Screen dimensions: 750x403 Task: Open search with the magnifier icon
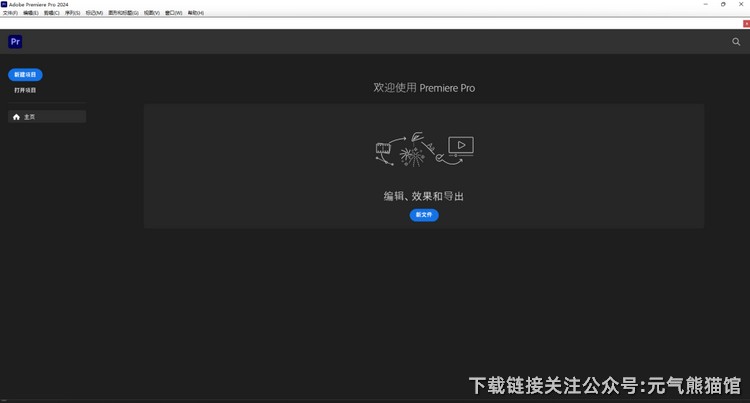(737, 42)
